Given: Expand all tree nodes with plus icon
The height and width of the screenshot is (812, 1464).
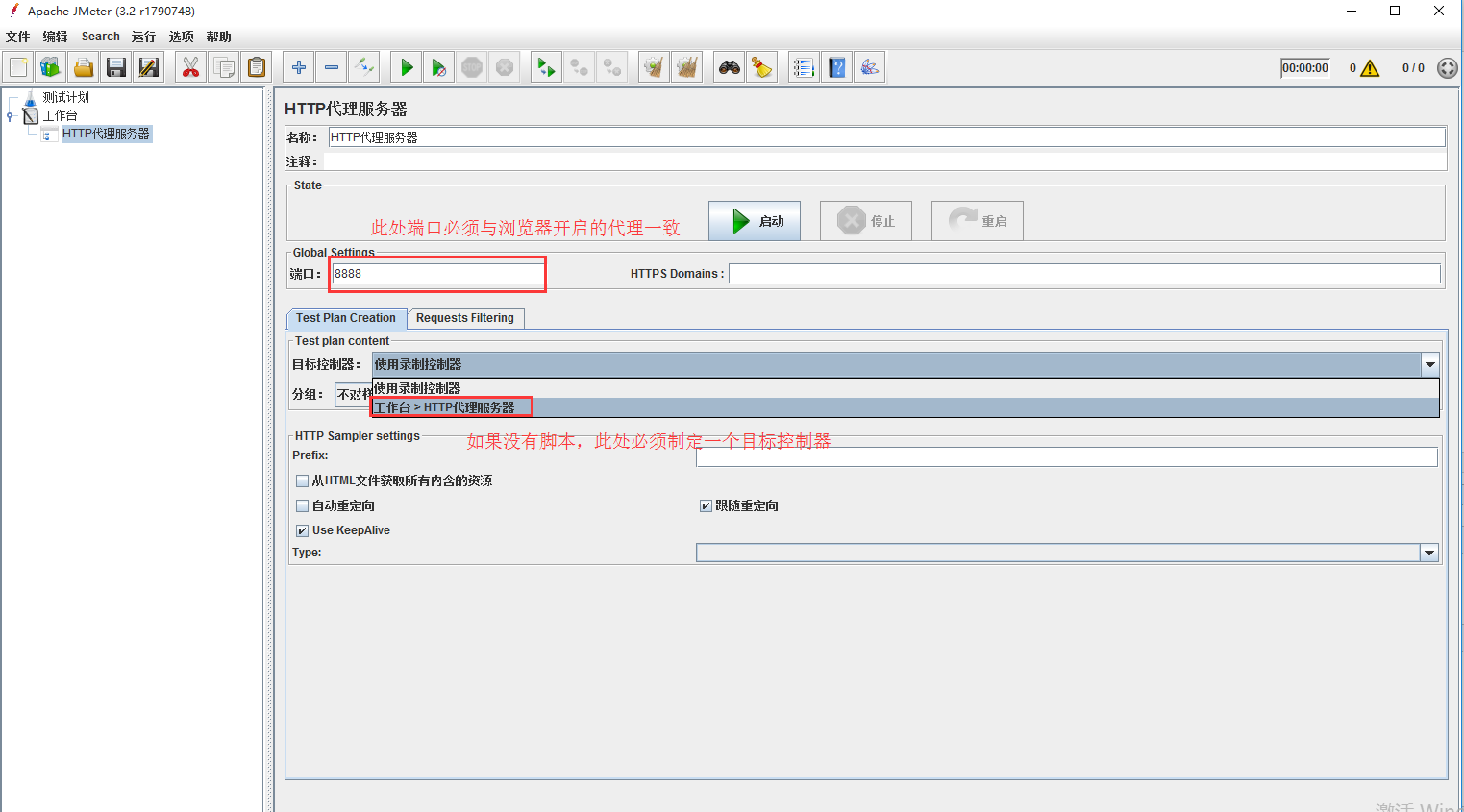Looking at the screenshot, I should (x=299, y=67).
